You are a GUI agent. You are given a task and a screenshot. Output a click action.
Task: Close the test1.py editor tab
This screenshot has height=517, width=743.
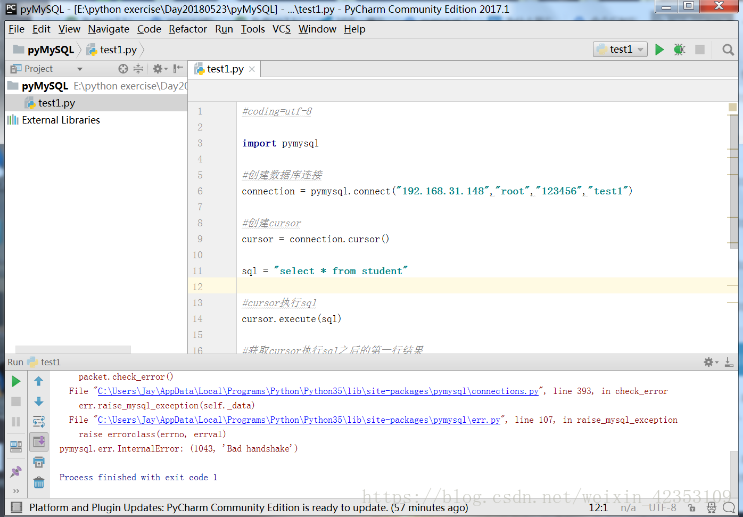pyautogui.click(x=252, y=69)
